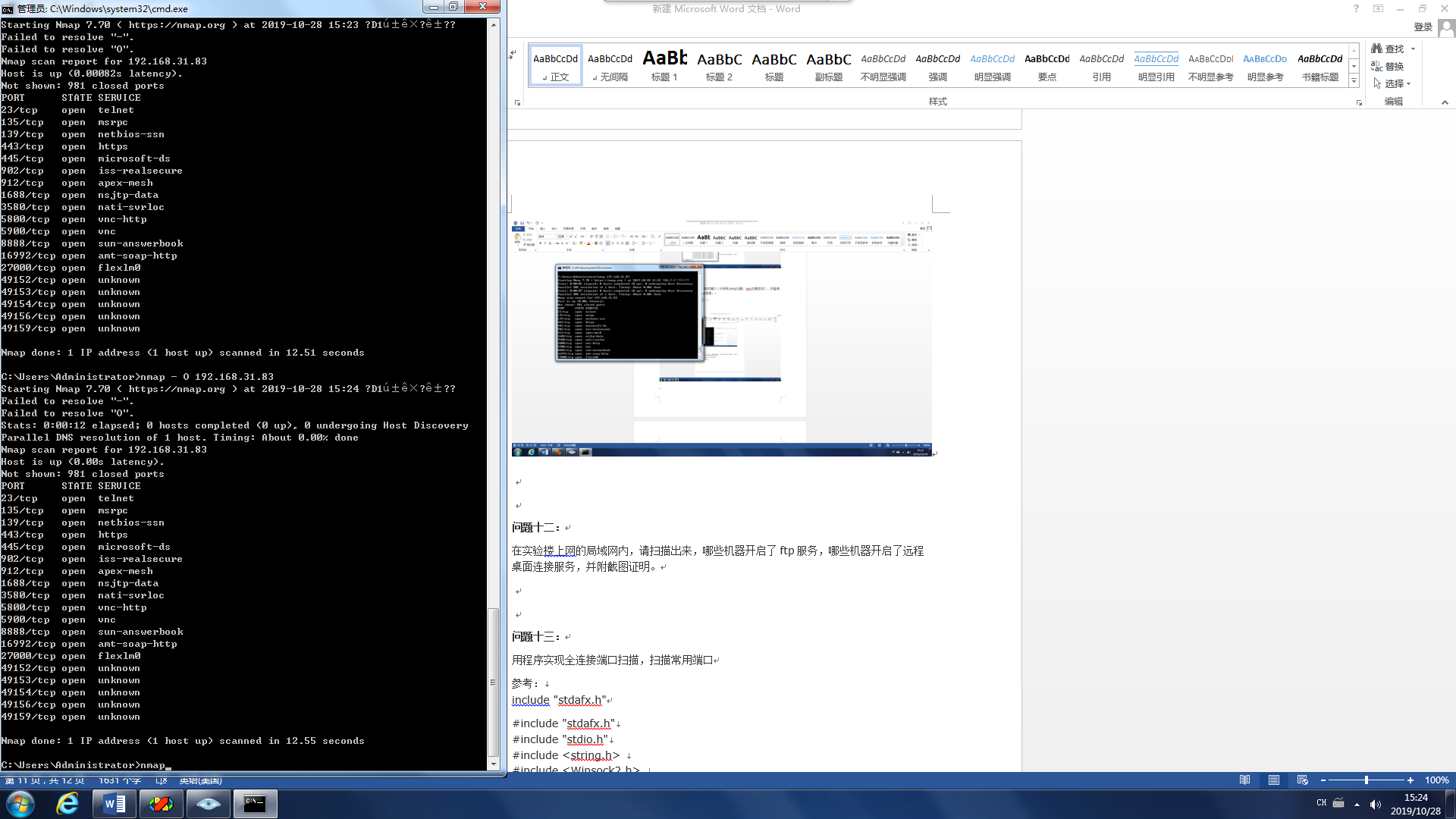The height and width of the screenshot is (819, 1456).
Task: Select Print Layout view toggle
Action: coord(1274,780)
